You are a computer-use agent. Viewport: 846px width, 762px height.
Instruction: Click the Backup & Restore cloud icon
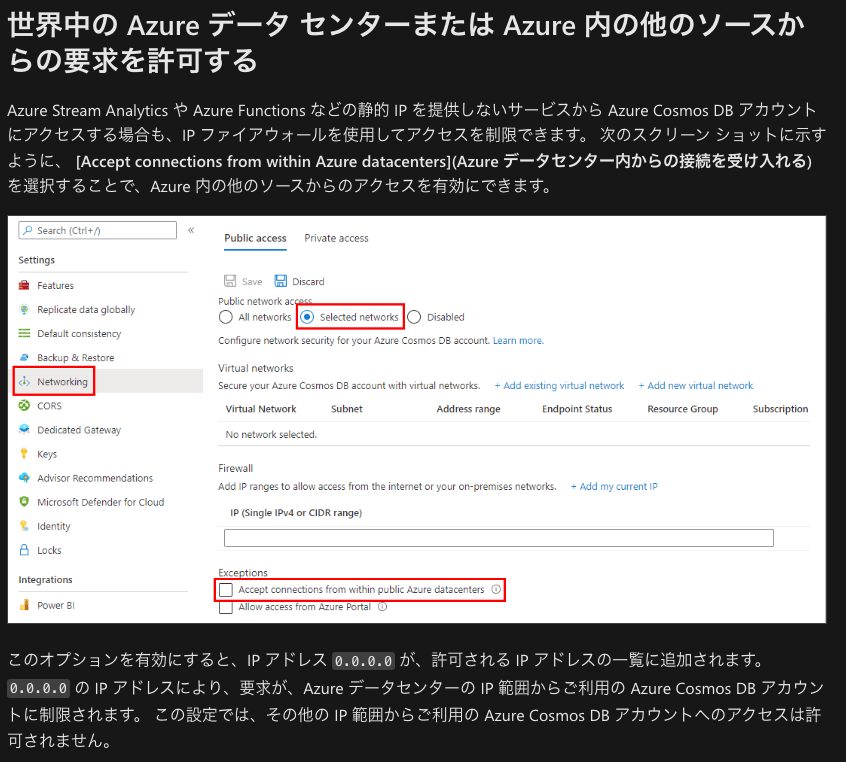coord(24,357)
